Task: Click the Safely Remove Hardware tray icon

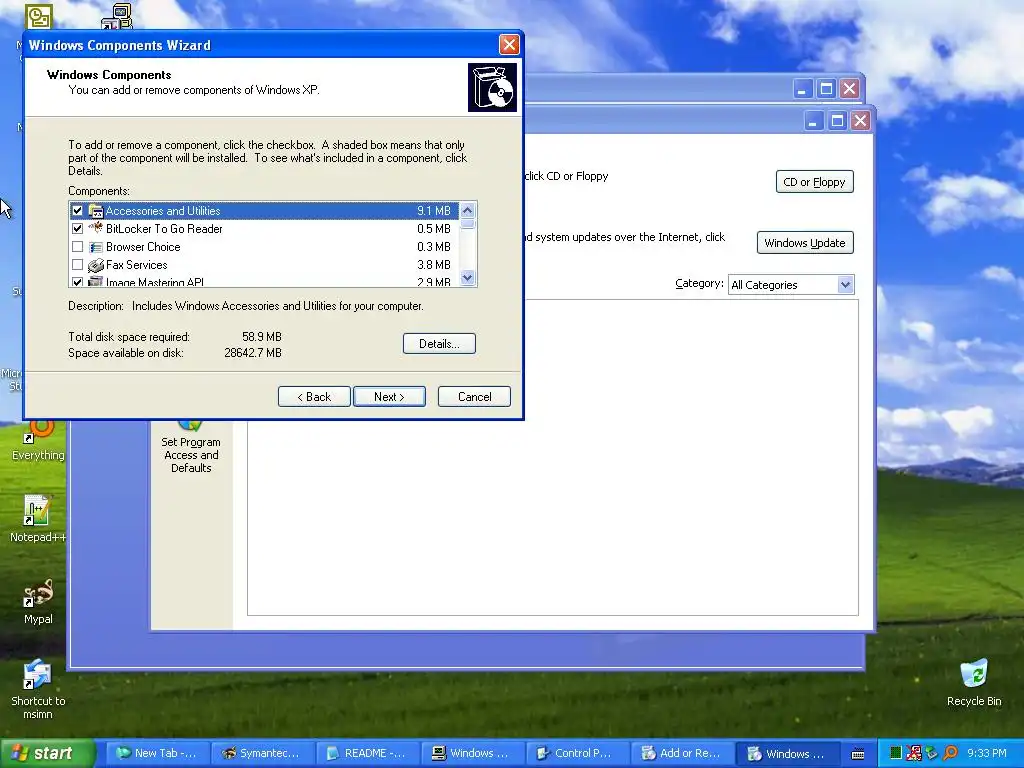Action: 932,753
